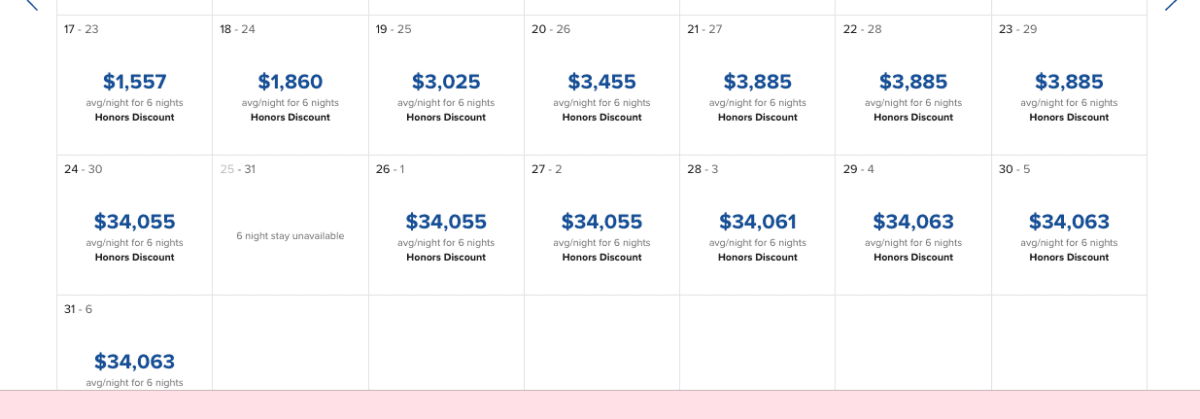Select the 23 - 29 date cell
This screenshot has width=1200, height=419.
[1069, 85]
